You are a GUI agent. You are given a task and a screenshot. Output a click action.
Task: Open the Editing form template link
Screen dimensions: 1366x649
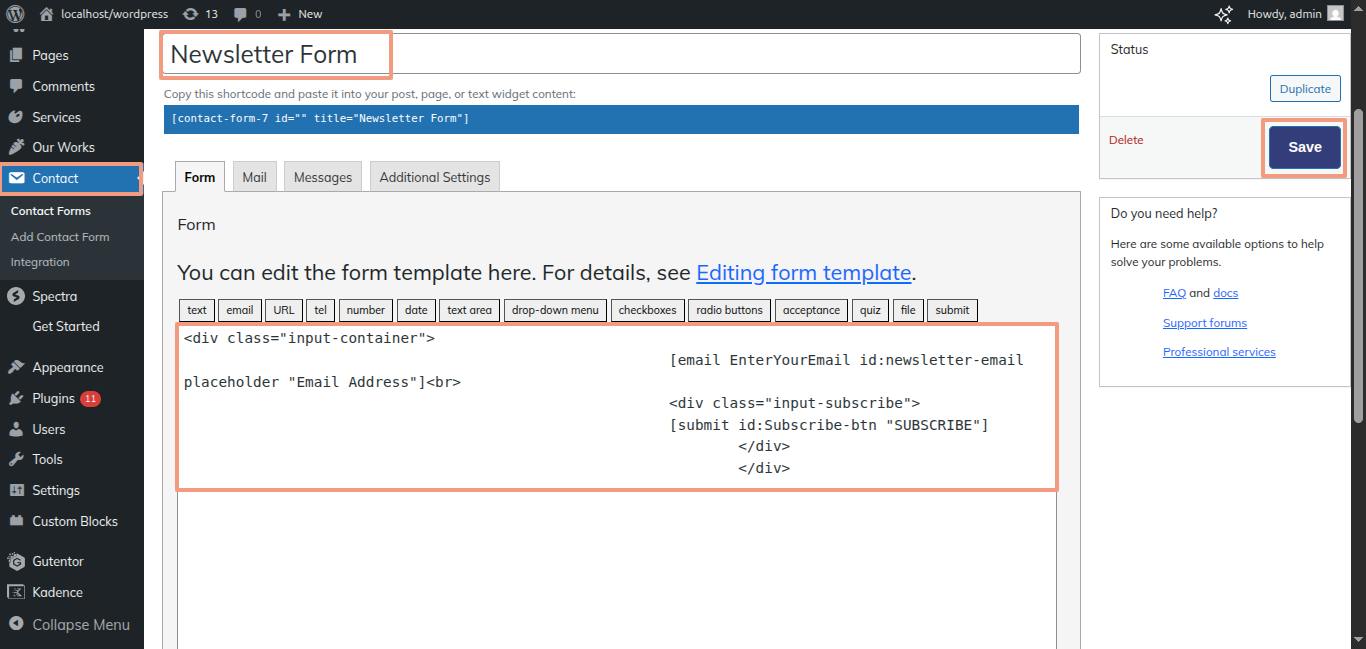pos(803,273)
